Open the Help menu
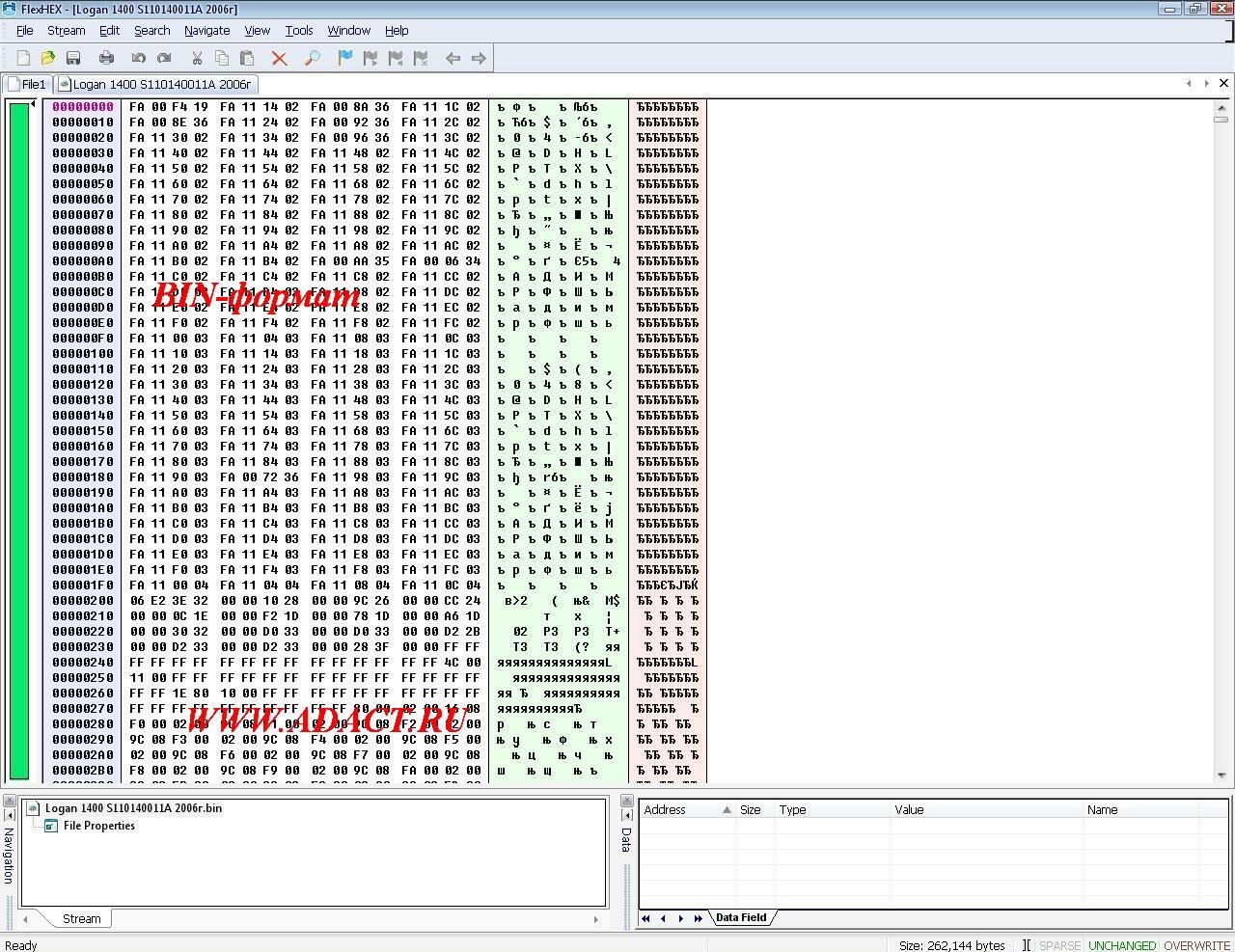 point(397,30)
